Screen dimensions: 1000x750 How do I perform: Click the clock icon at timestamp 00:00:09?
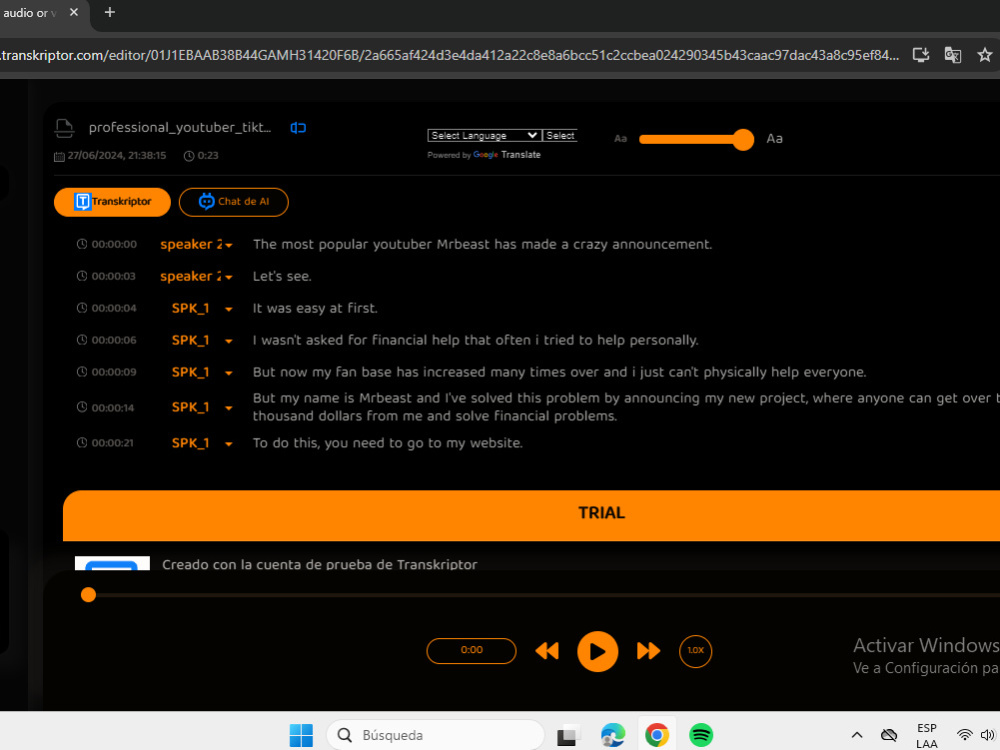[x=82, y=371]
